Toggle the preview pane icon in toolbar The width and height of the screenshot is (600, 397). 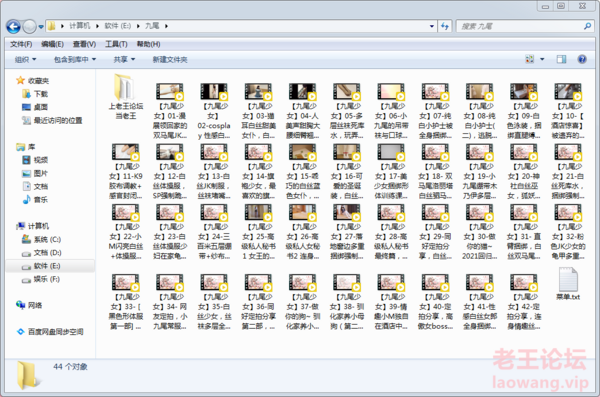561,59
